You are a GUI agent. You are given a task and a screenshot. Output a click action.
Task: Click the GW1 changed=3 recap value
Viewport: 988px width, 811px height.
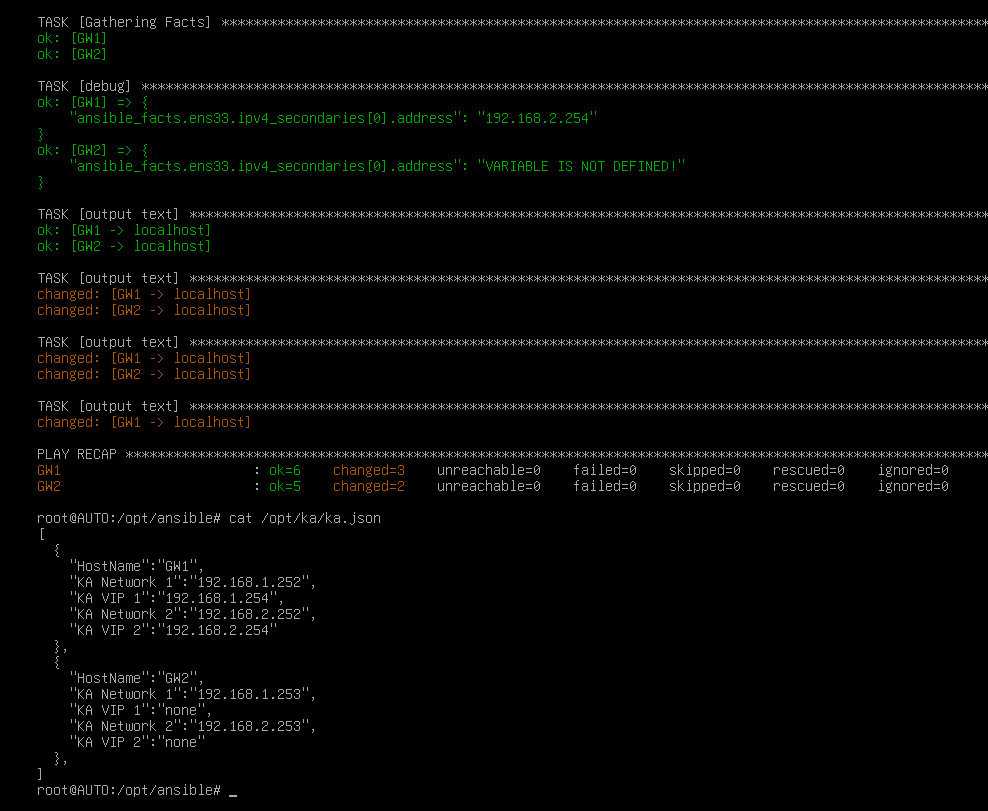click(x=369, y=470)
